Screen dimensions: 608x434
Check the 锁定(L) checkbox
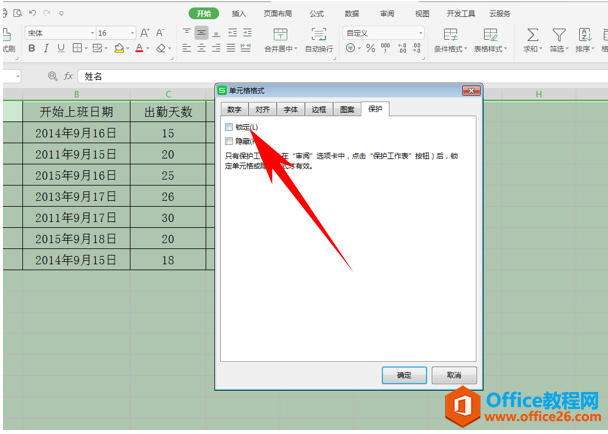tap(229, 127)
